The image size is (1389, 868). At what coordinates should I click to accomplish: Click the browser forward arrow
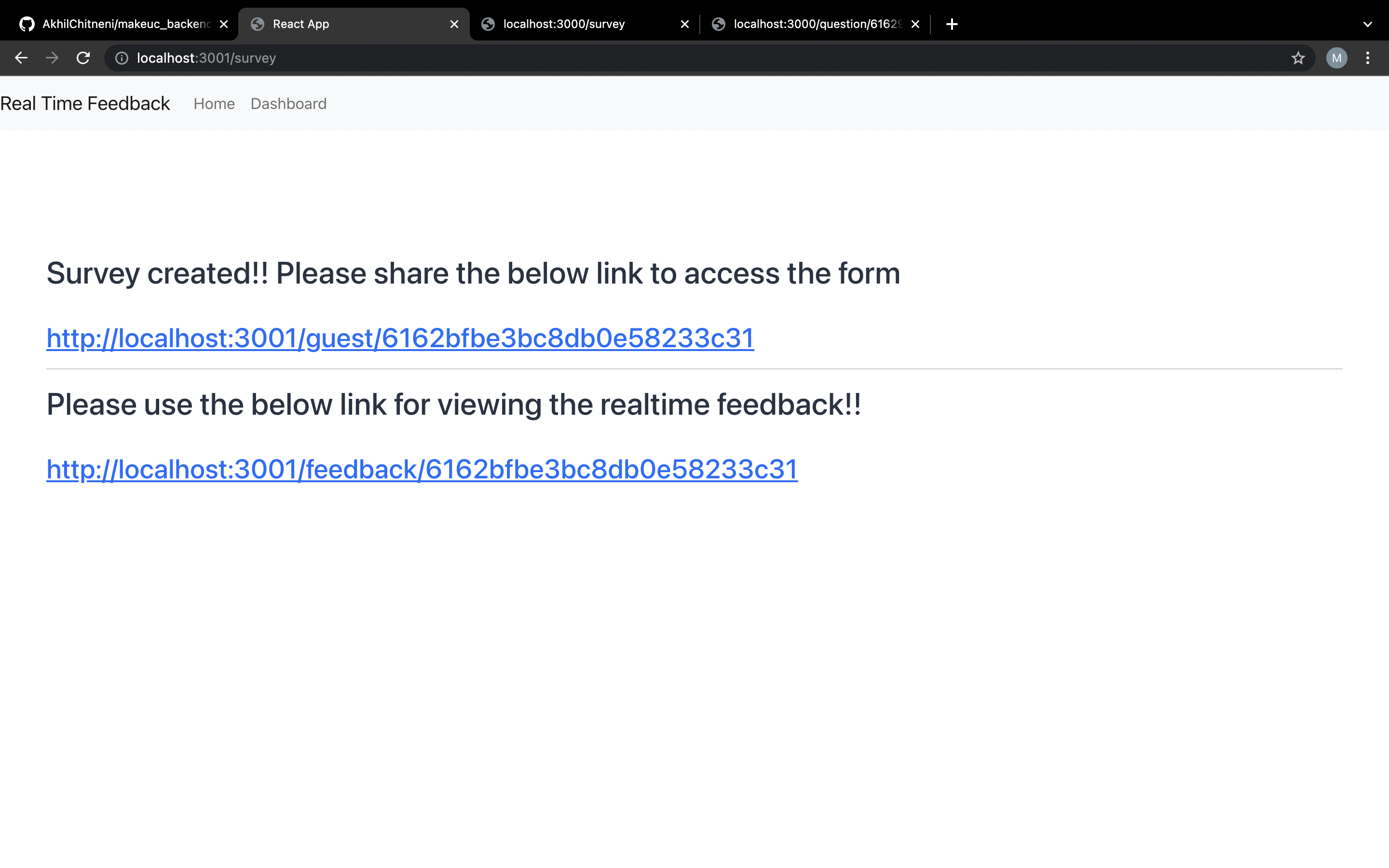click(x=52, y=58)
